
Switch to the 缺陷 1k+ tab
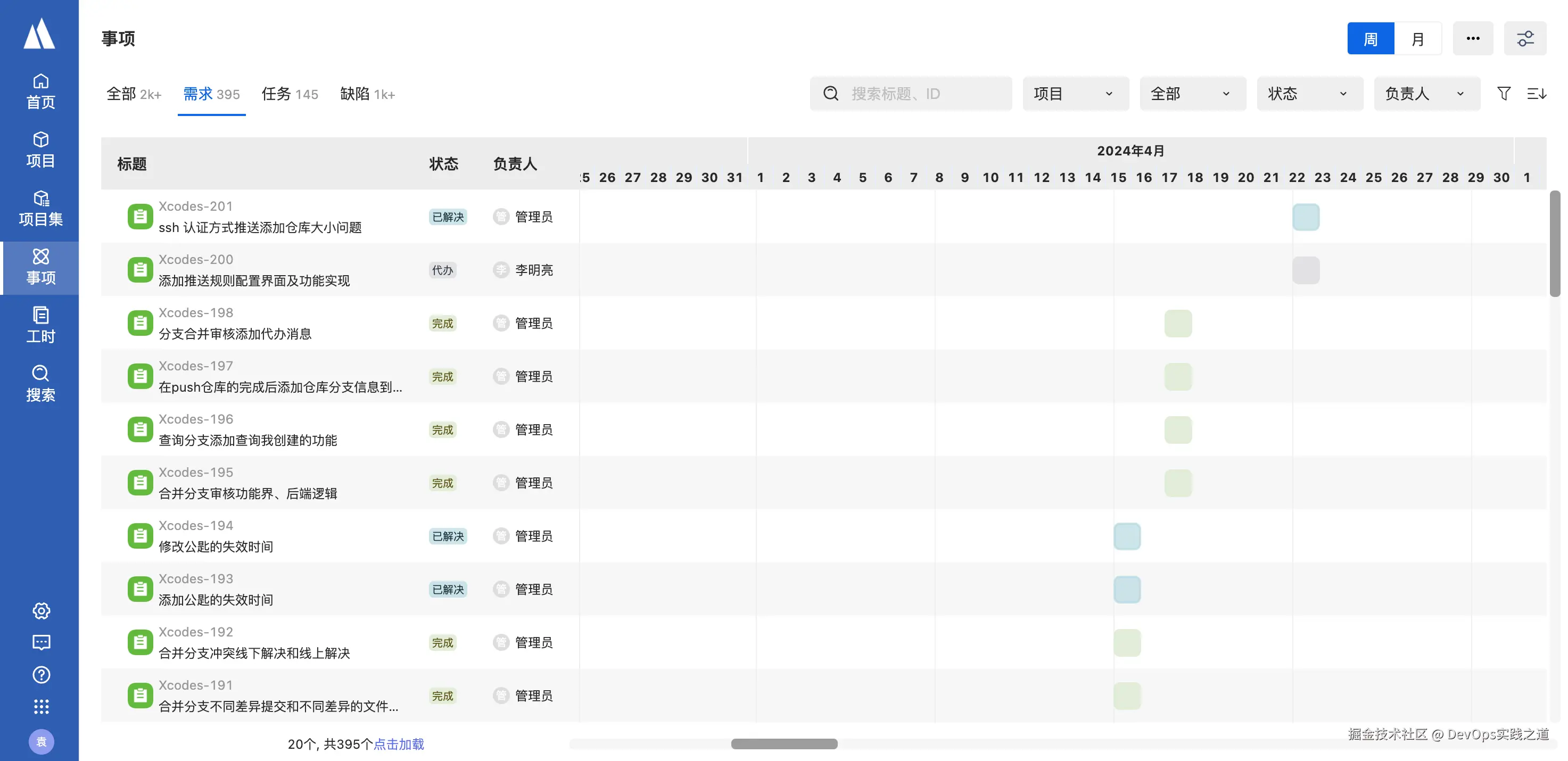point(367,94)
